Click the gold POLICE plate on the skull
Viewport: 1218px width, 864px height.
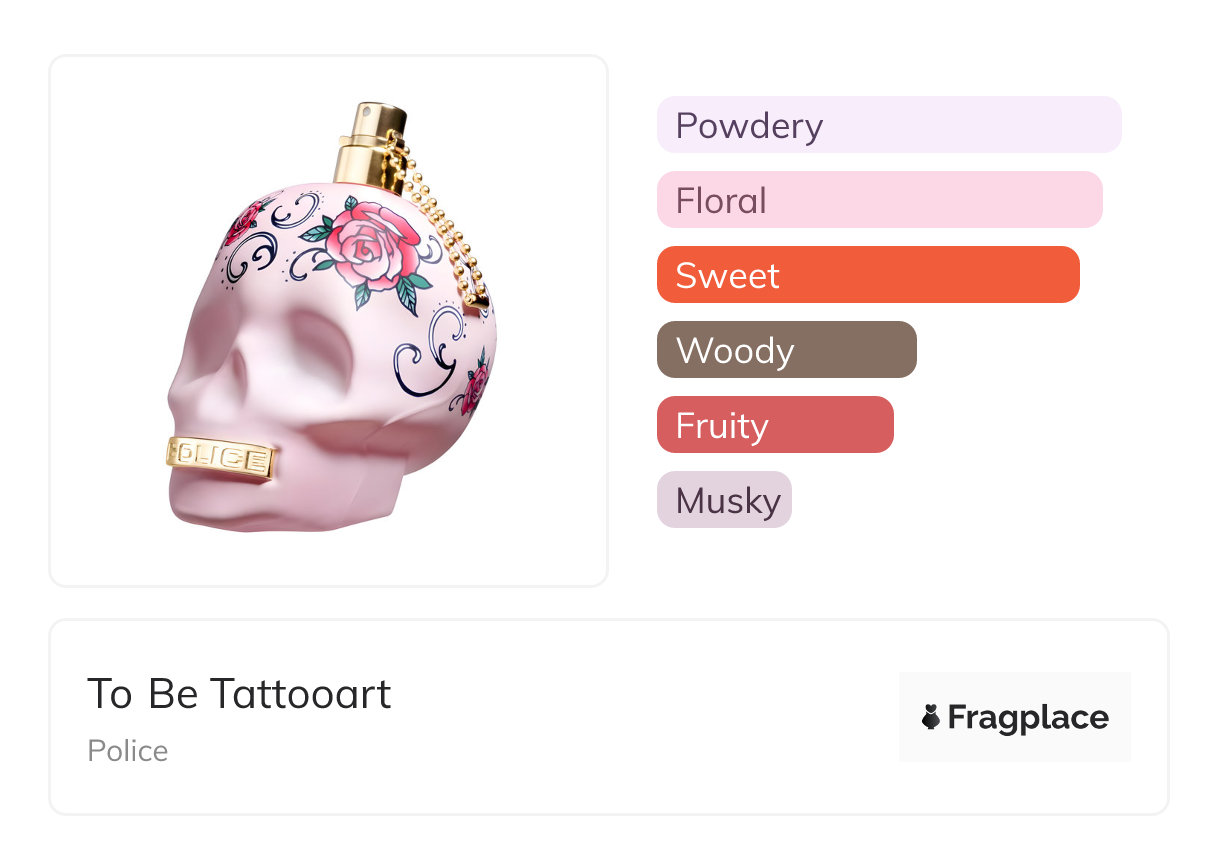tap(220, 460)
